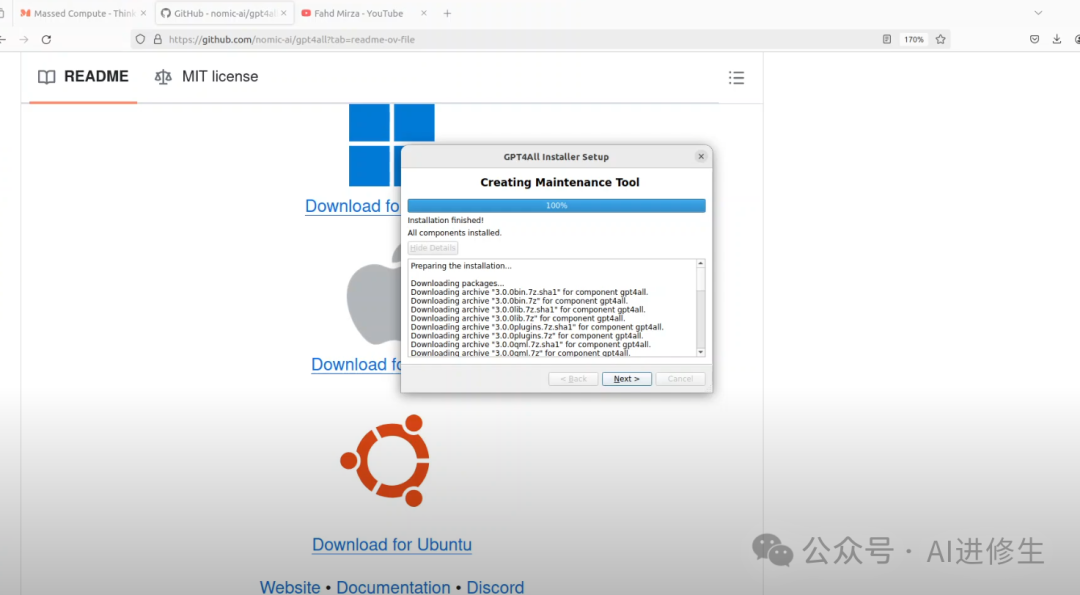This screenshot has height=595, width=1080.
Task: Open the Discord link
Action: (495, 587)
